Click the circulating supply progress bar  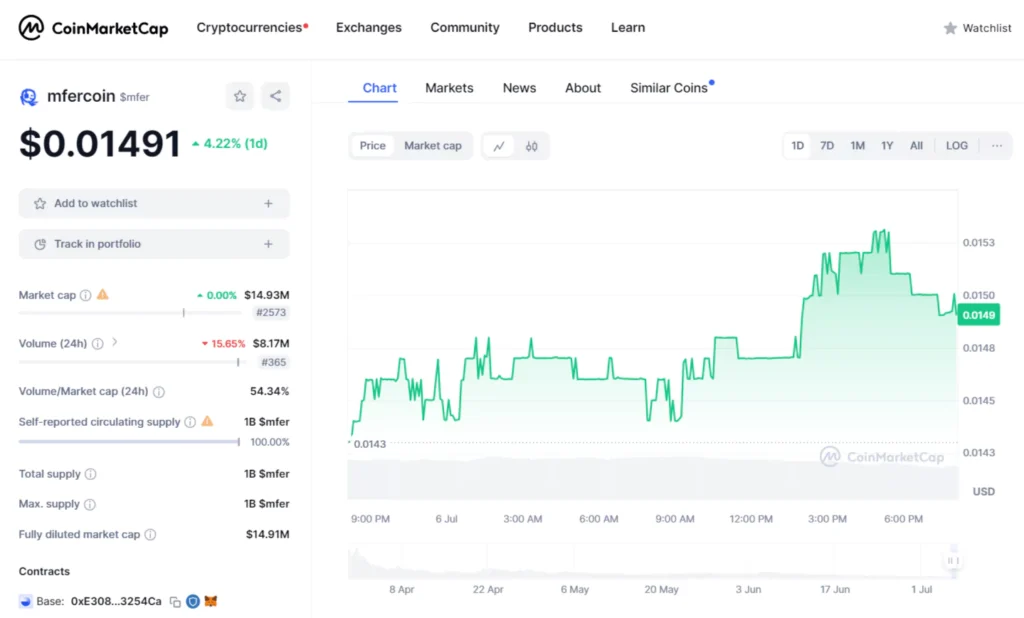(x=129, y=442)
